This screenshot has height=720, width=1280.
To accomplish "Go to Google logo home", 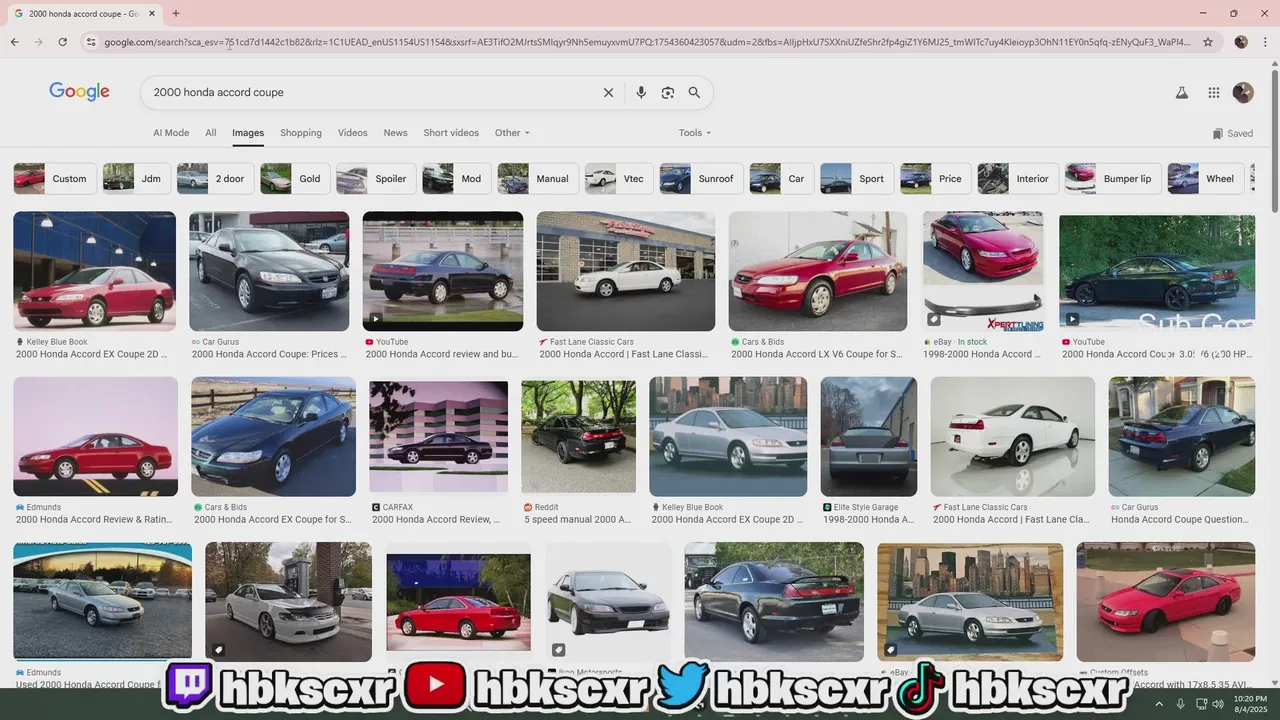I will pyautogui.click(x=79, y=92).
